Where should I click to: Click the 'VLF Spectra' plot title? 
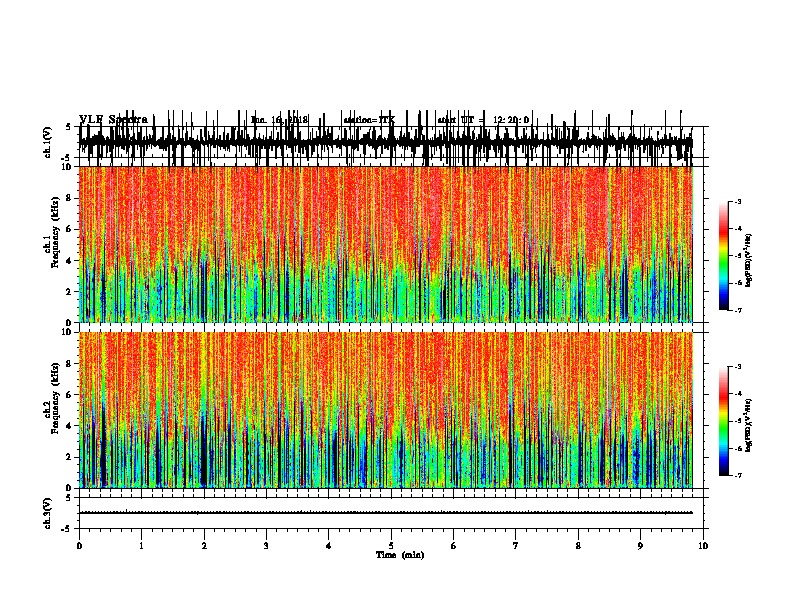coord(113,120)
